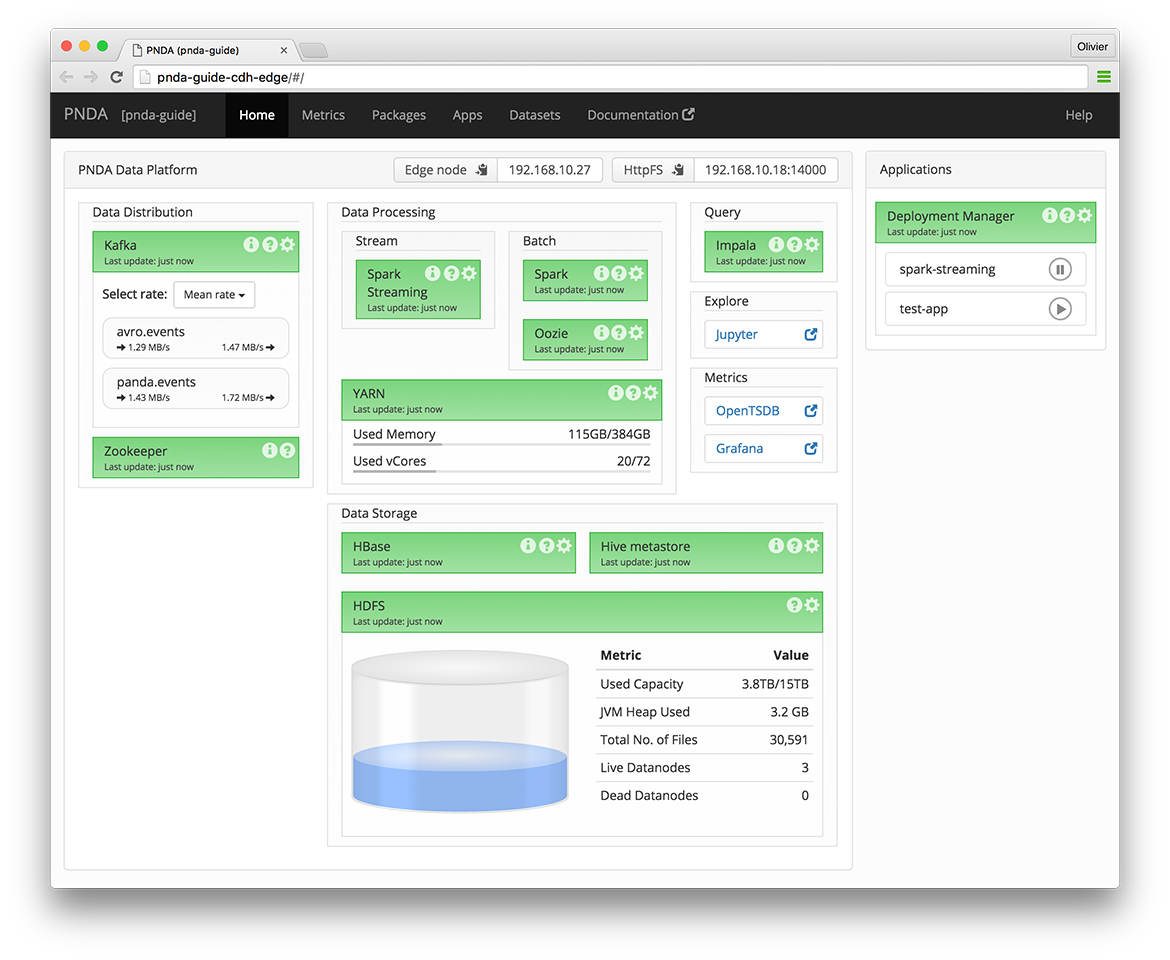Pause the spark-streaming application
The image size is (1170, 960).
click(x=1059, y=269)
